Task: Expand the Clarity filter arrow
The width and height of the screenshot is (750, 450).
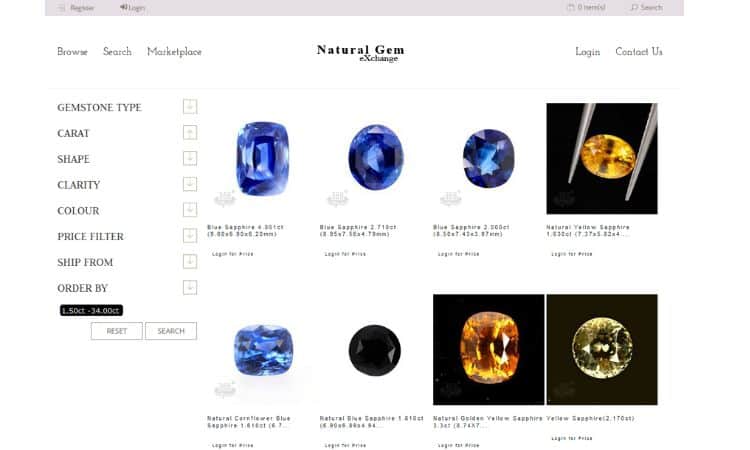Action: click(190, 184)
